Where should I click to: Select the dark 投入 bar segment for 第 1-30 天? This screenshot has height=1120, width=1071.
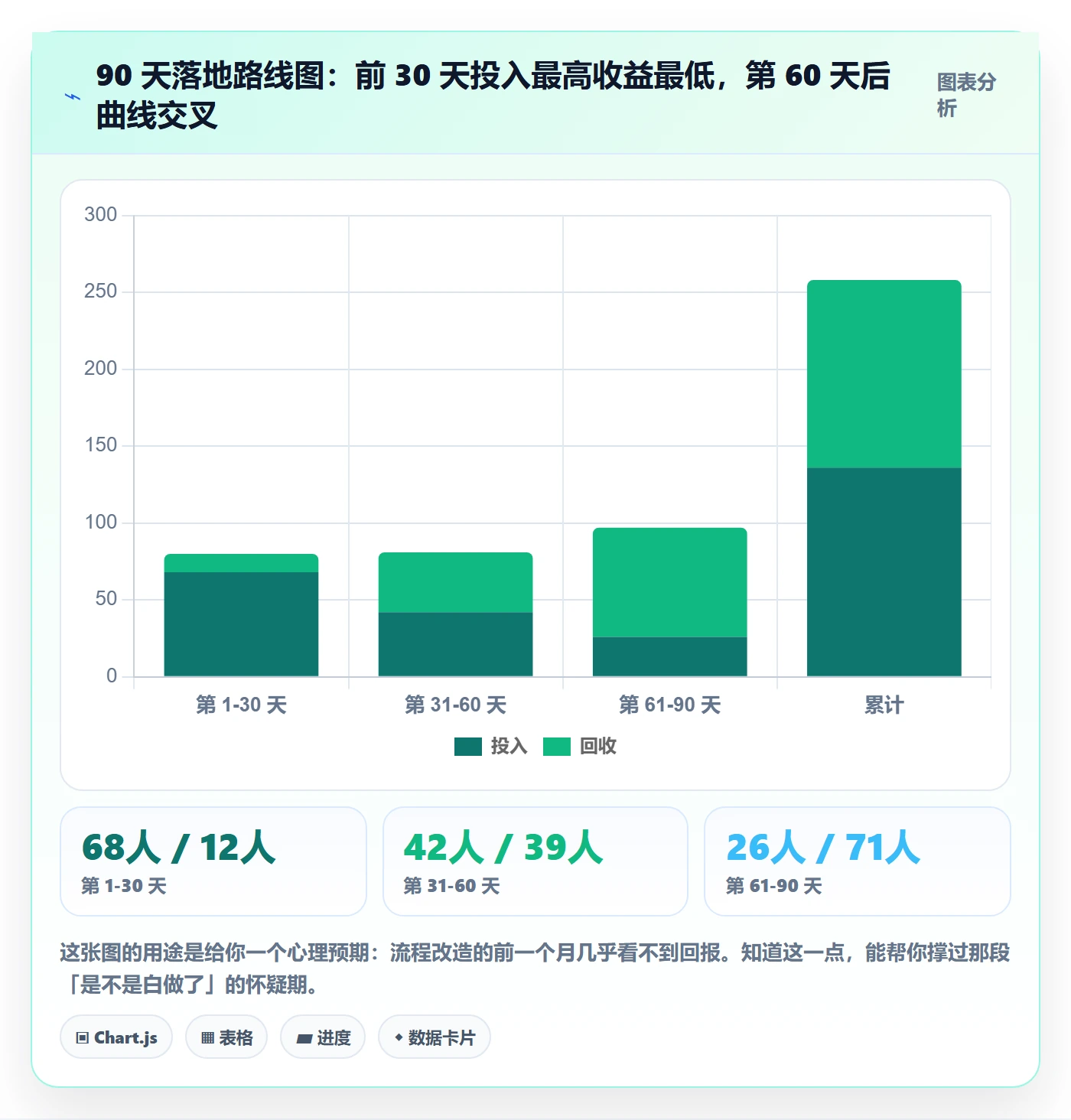[x=241, y=624]
